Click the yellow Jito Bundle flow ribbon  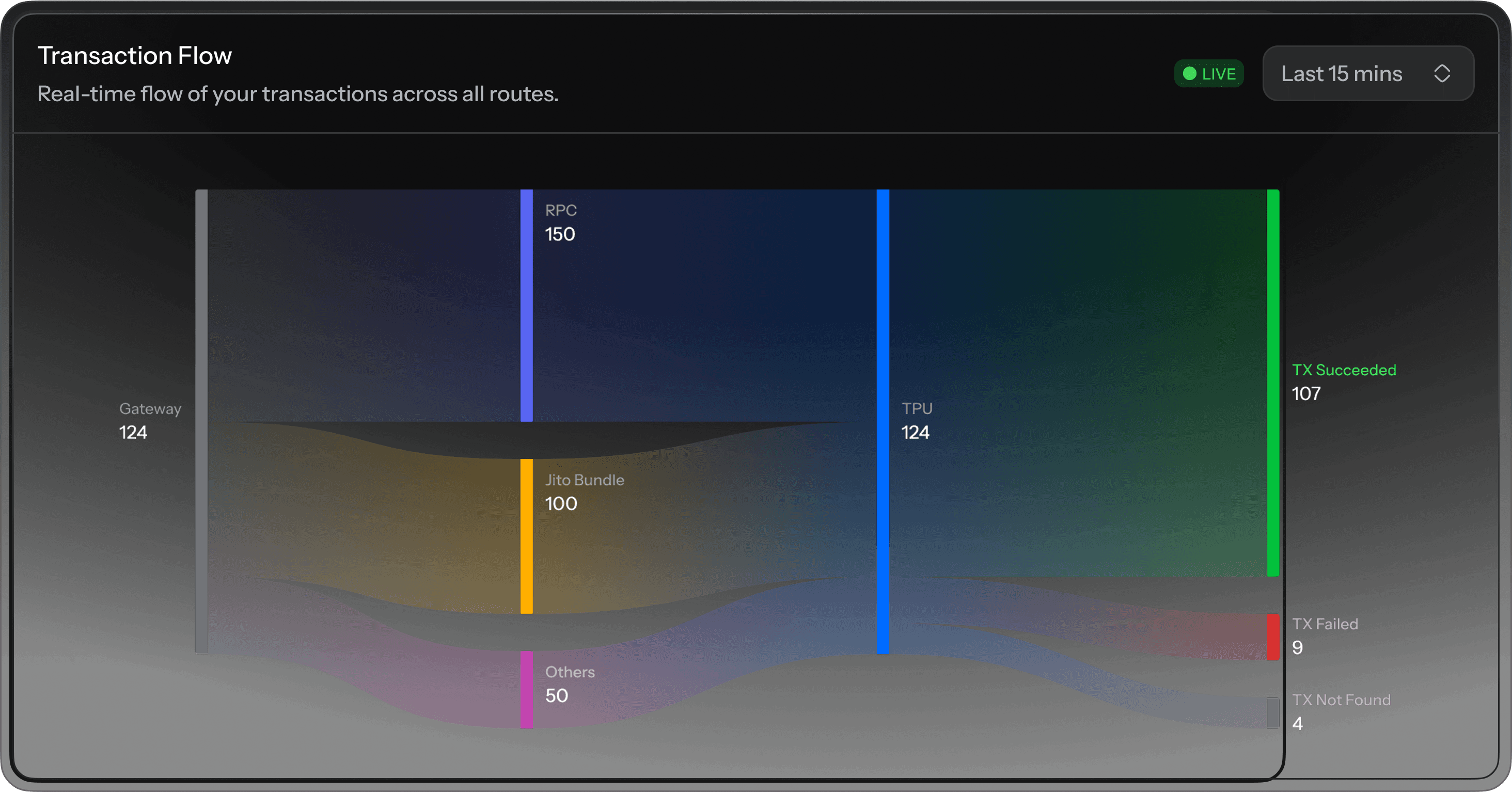tap(382, 528)
